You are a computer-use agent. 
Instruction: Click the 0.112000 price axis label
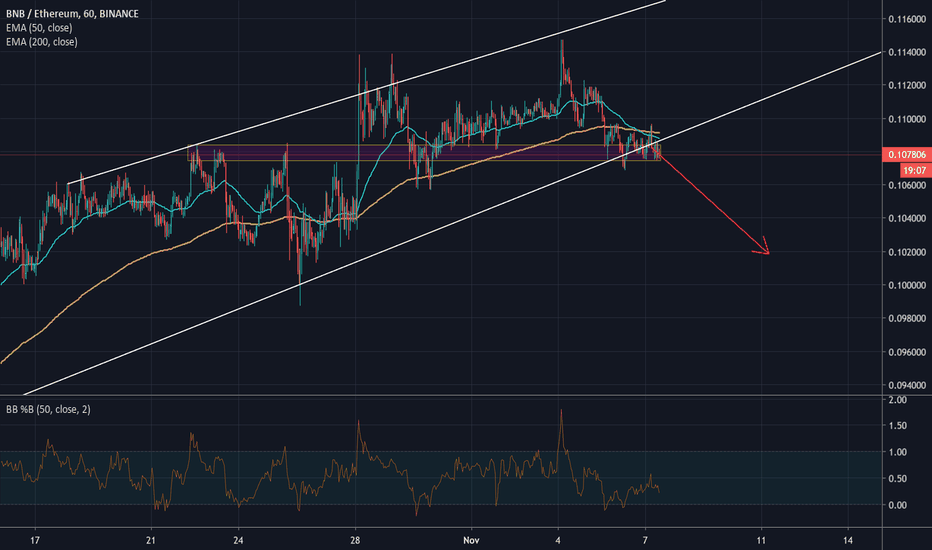point(907,85)
